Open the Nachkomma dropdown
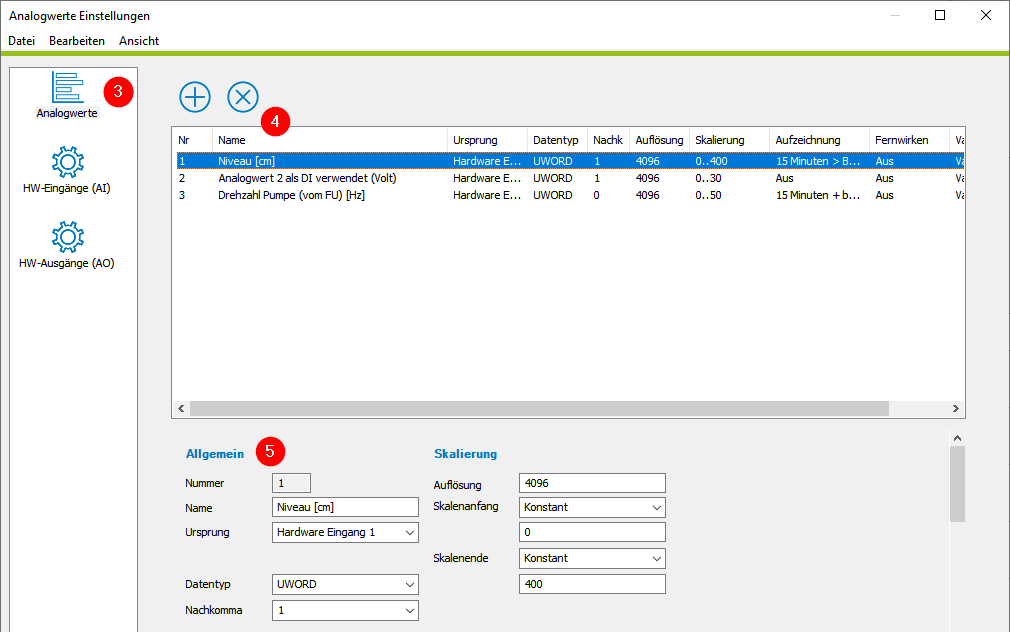The image size is (1010, 632). (x=345, y=610)
